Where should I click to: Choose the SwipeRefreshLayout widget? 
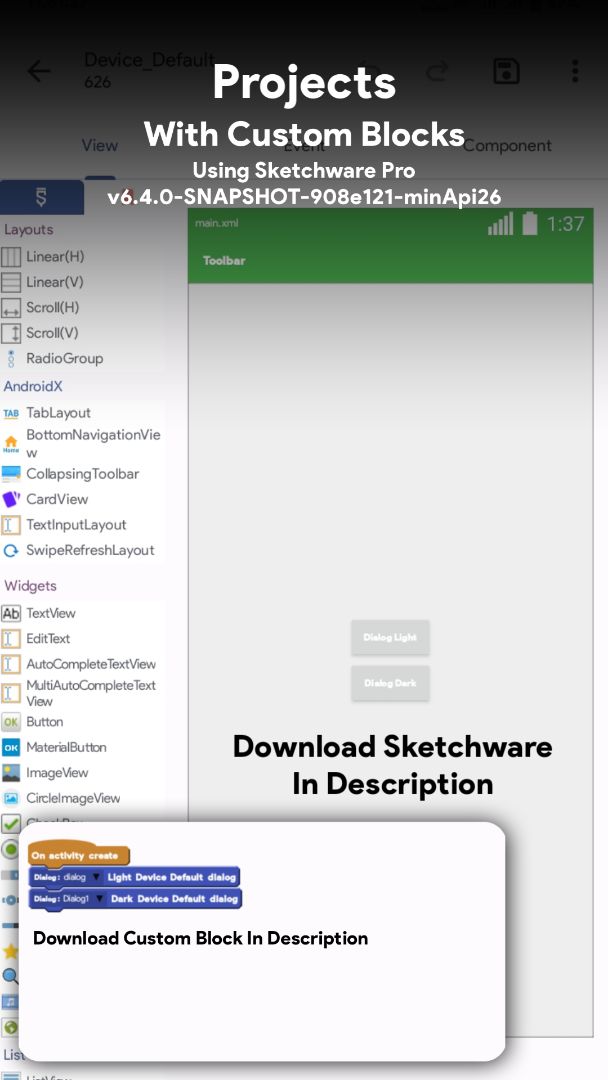click(82, 550)
